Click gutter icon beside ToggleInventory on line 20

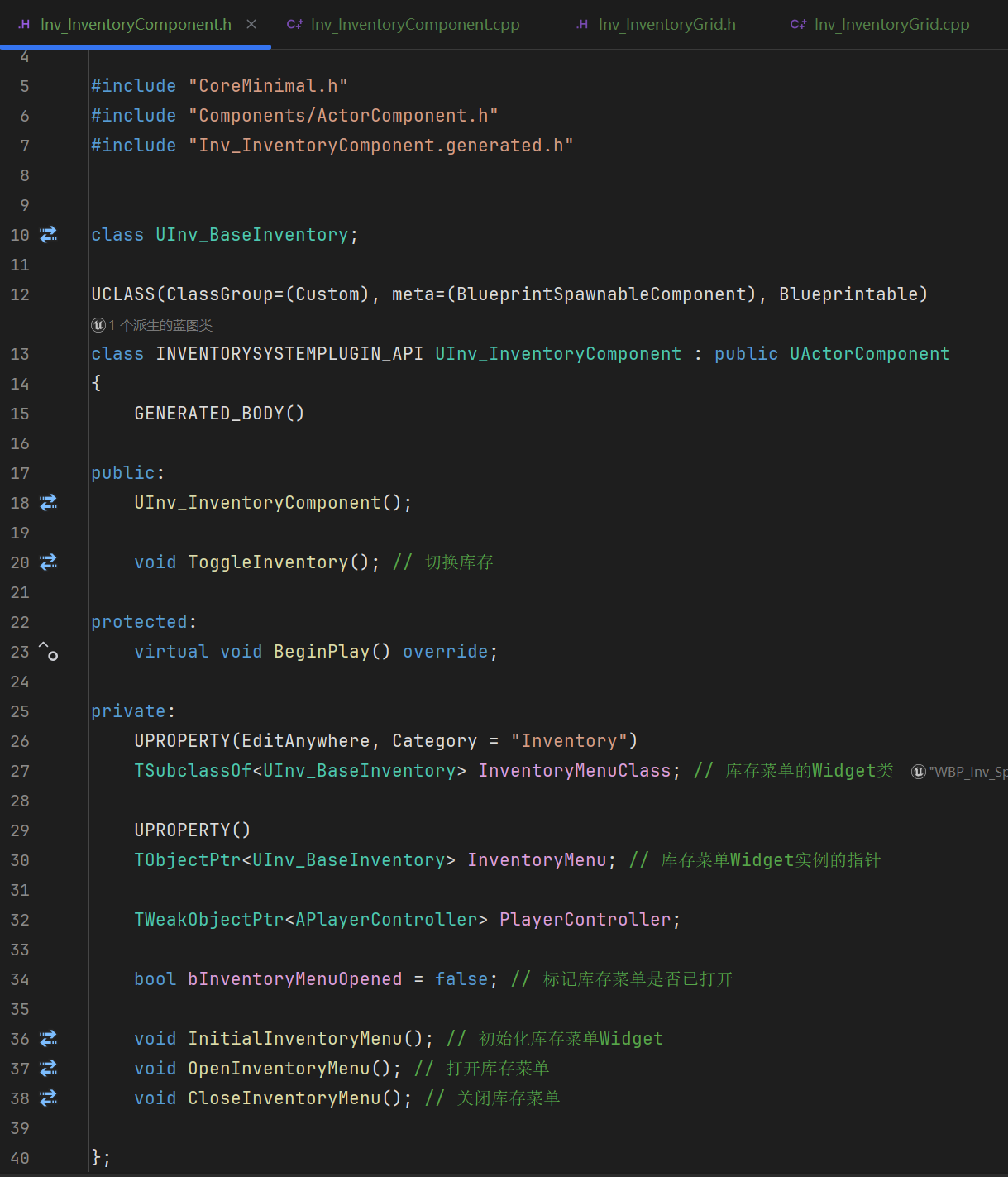coord(49,562)
